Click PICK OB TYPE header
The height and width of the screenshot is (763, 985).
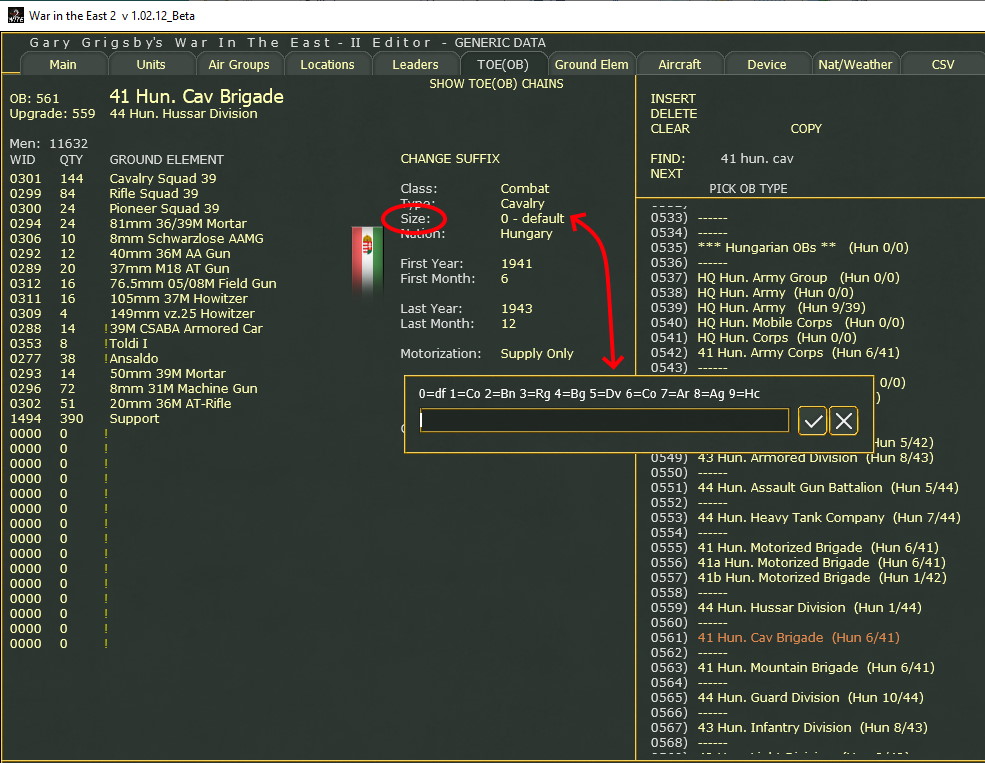tap(748, 188)
